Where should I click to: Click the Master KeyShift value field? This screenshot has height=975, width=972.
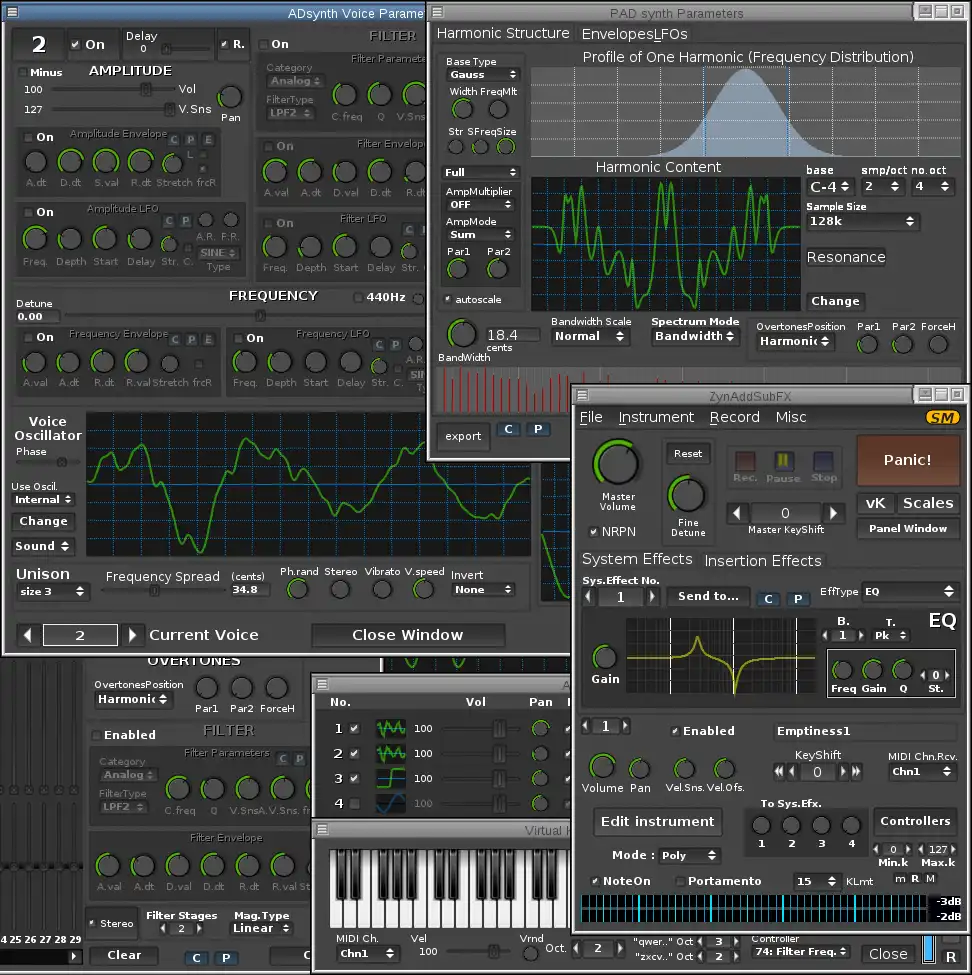click(785, 513)
